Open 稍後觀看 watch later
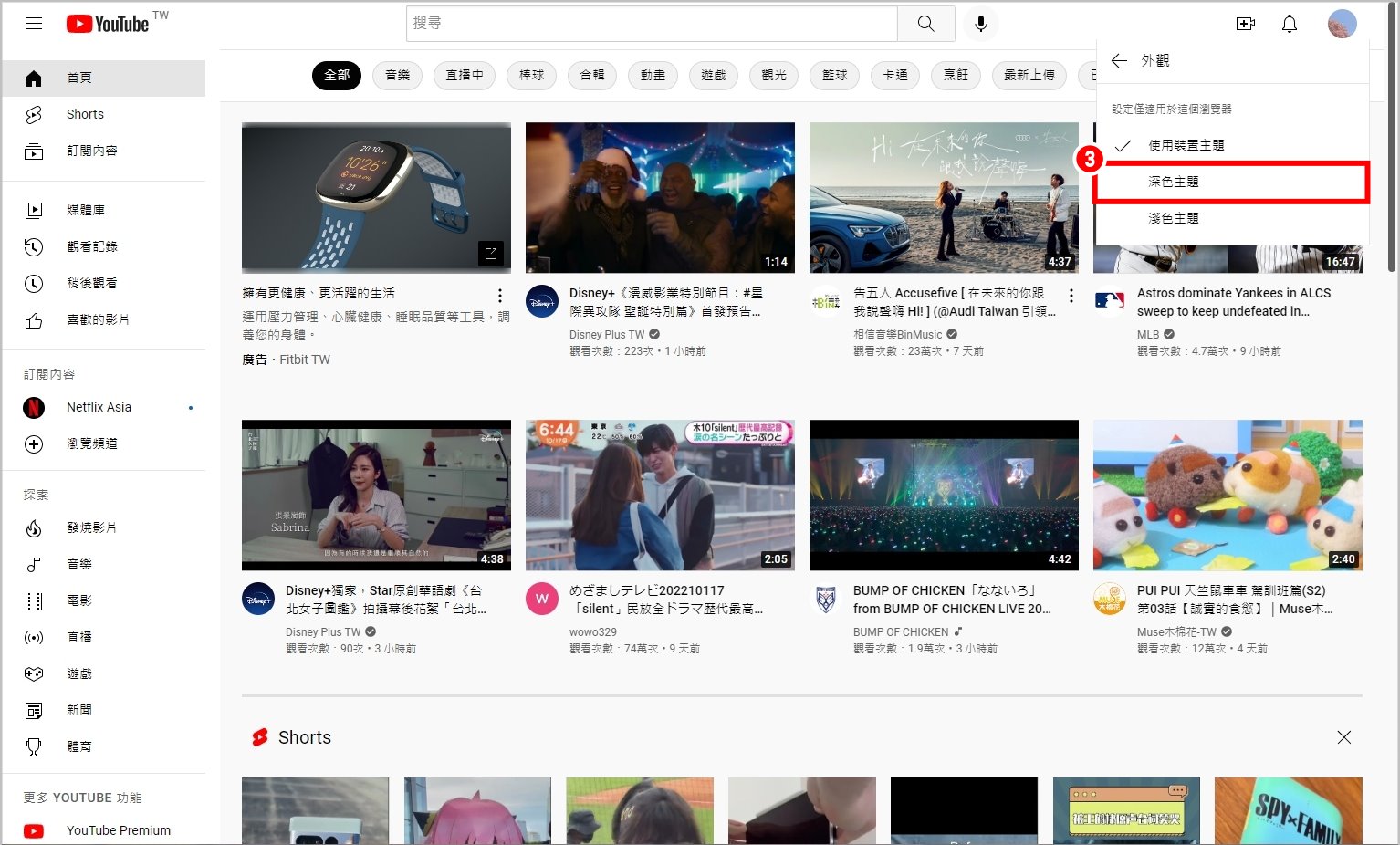Screen dimensions: 1400x845 [103, 283]
